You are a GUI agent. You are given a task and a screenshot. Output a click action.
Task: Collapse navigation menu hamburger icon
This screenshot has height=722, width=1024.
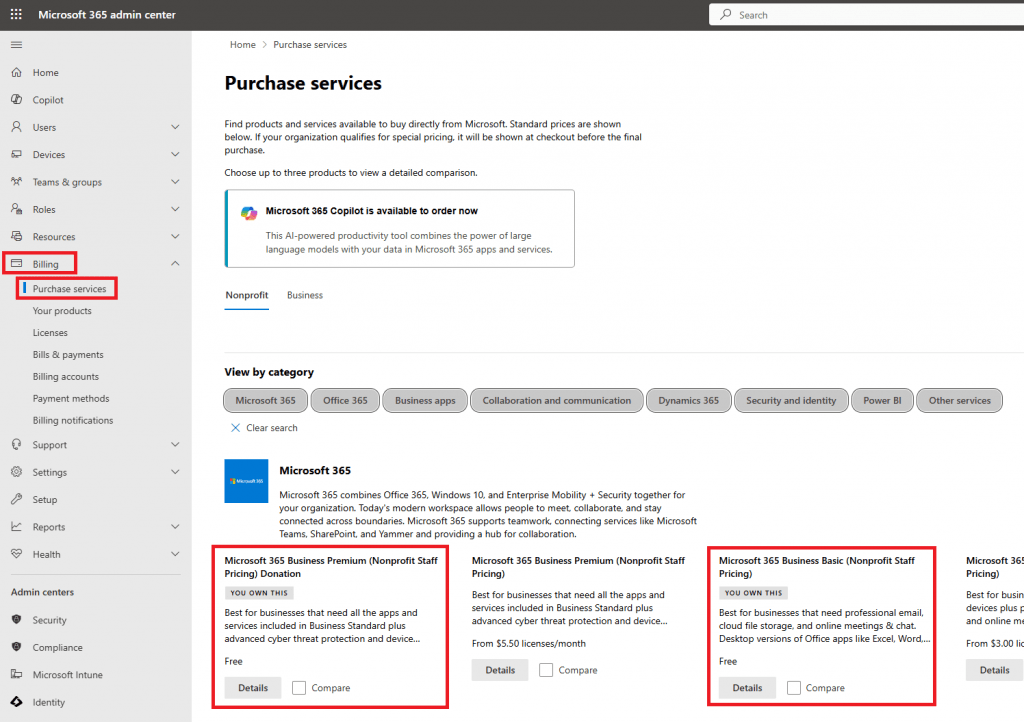(16, 44)
